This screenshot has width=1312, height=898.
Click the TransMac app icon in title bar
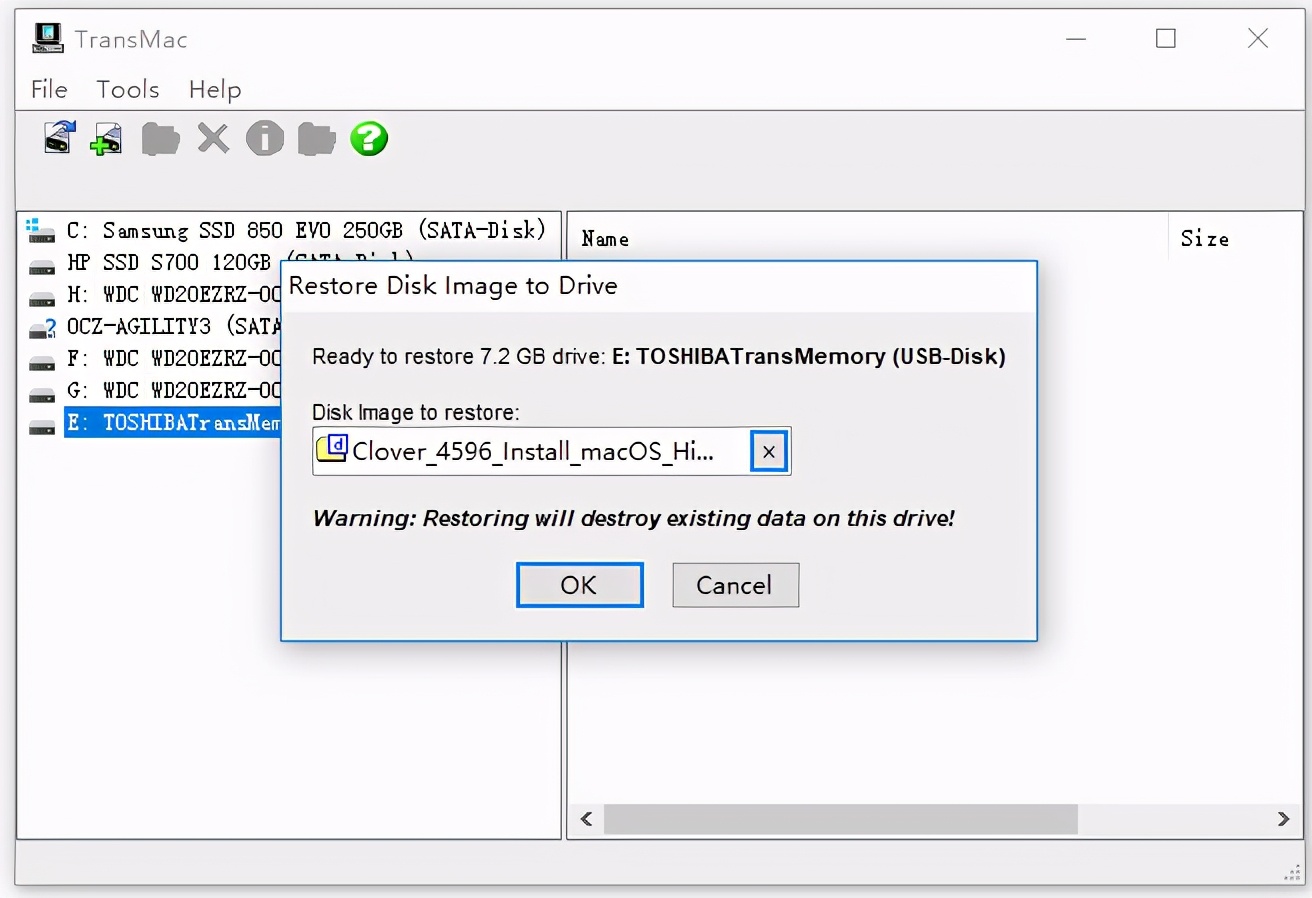[x=48, y=38]
